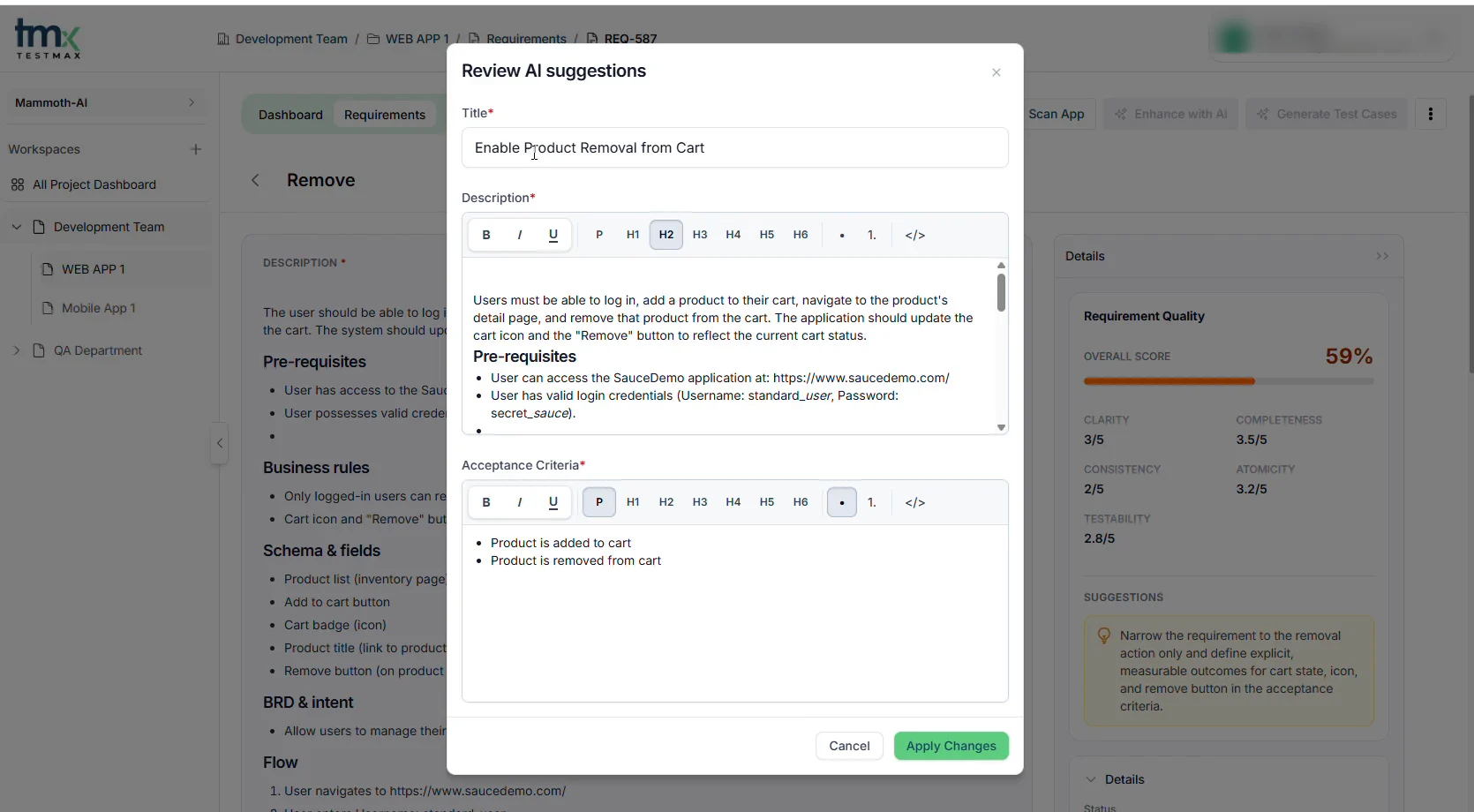
Task: Set Description text to paragraph style P
Action: coord(599,235)
